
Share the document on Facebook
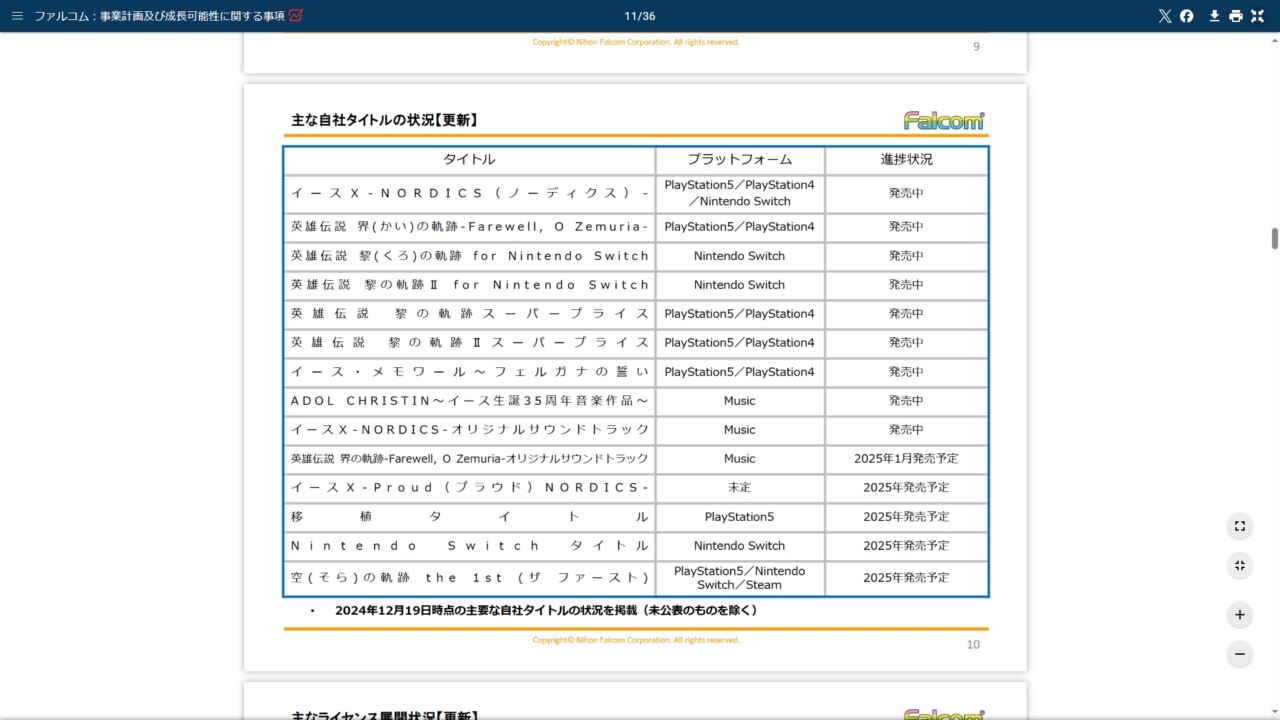click(1187, 16)
